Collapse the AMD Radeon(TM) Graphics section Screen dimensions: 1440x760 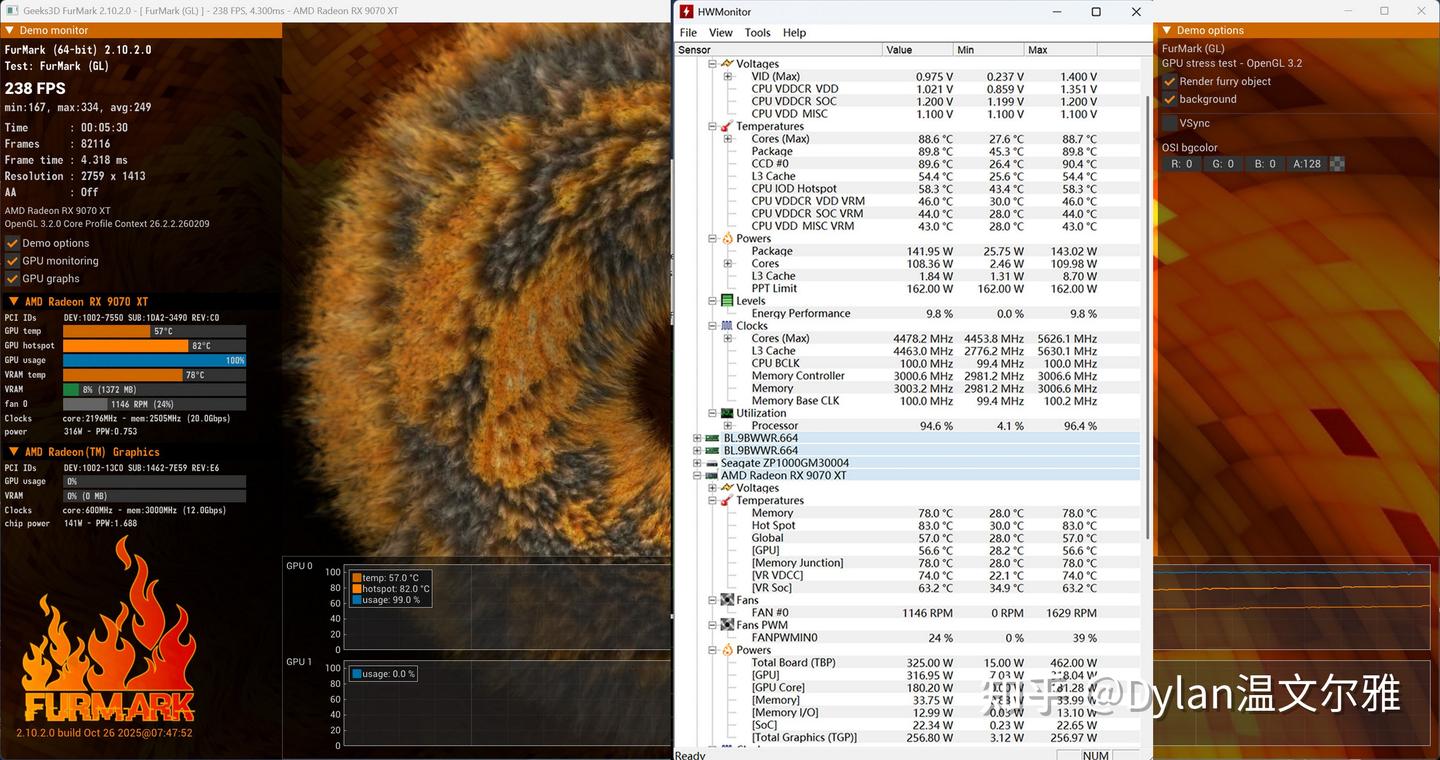point(14,452)
